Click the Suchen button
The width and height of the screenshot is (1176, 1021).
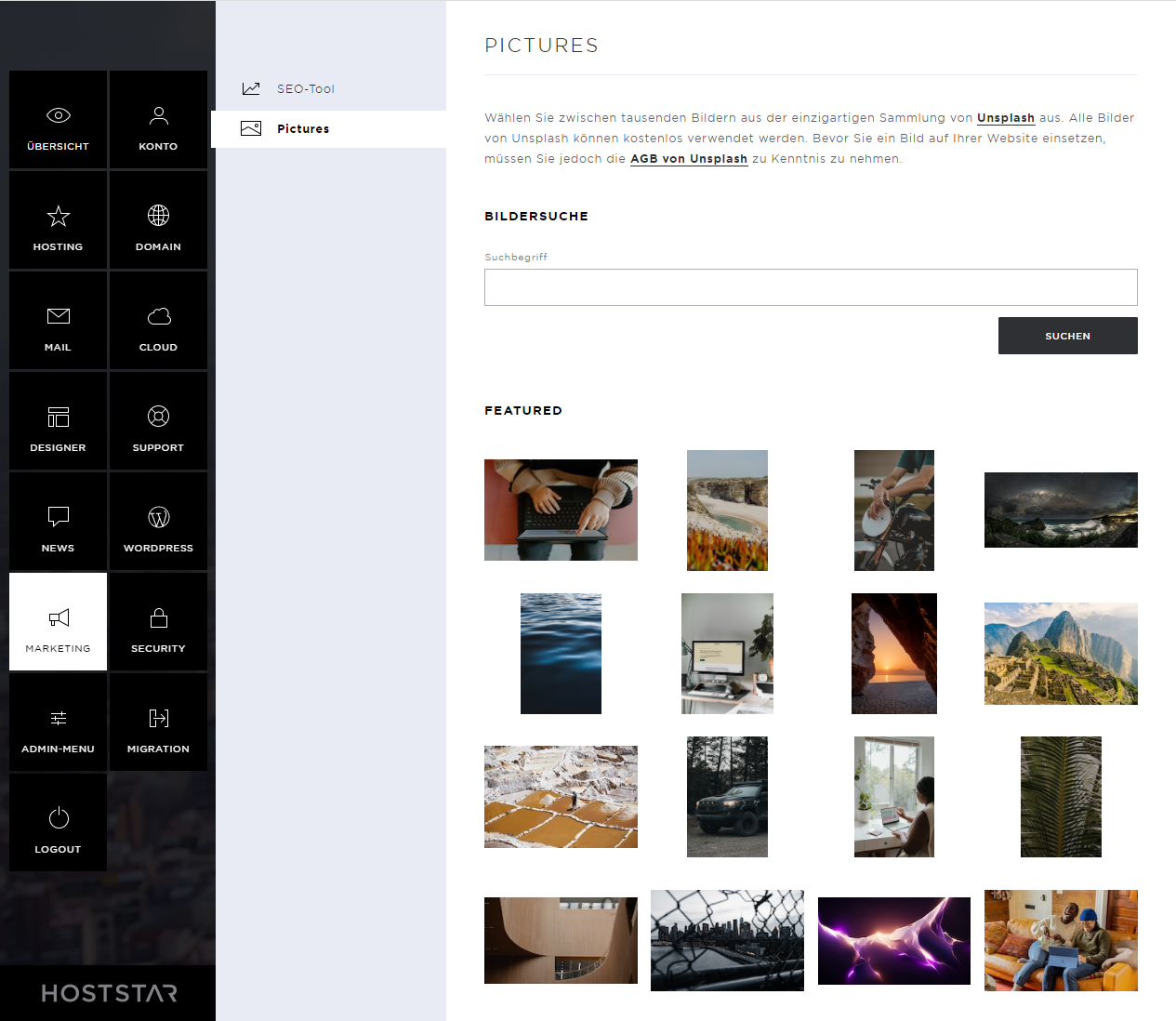[x=1068, y=336]
